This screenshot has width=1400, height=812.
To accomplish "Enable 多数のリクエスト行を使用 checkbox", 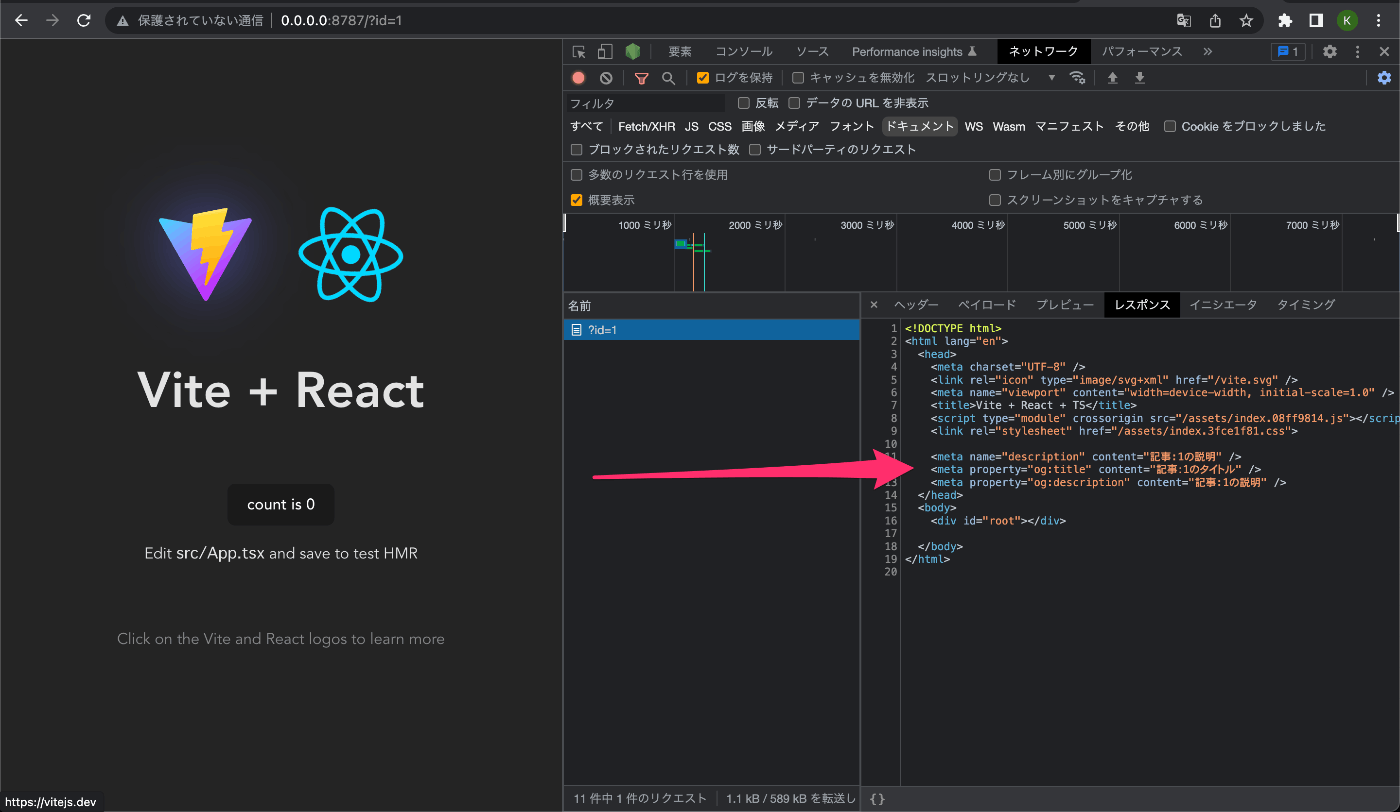I will [x=576, y=175].
